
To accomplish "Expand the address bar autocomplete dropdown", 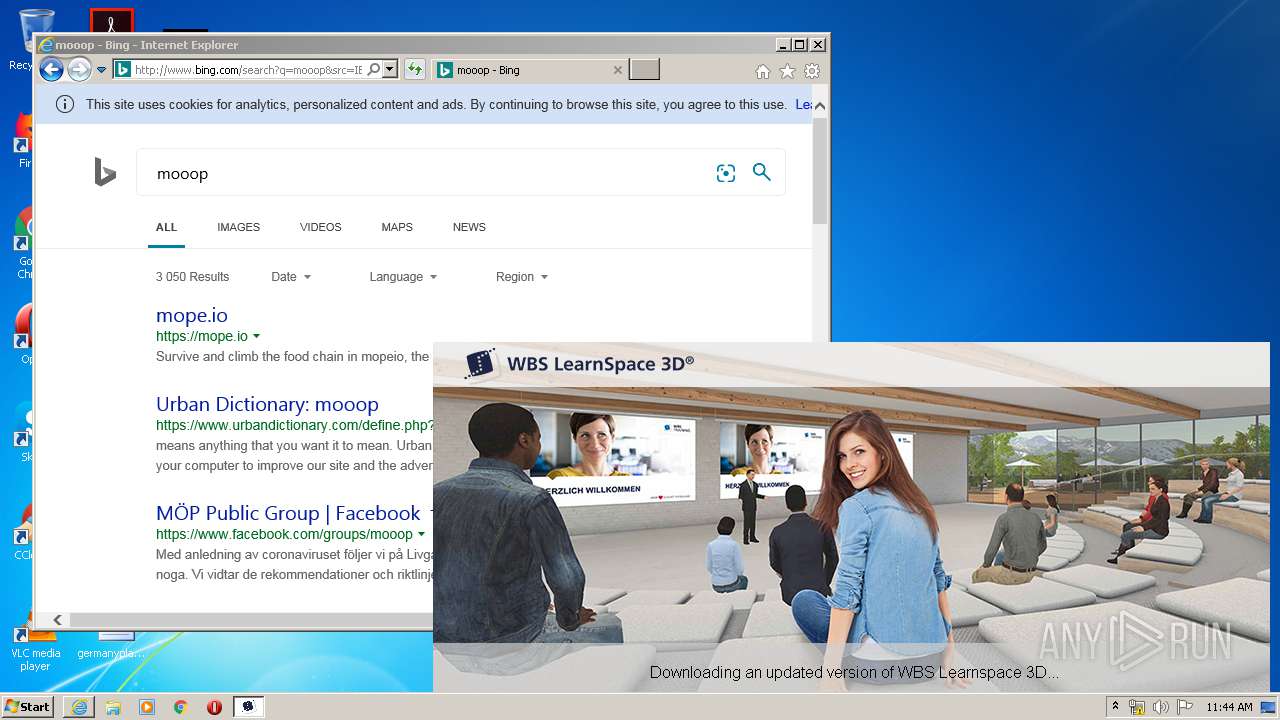I will pos(390,70).
